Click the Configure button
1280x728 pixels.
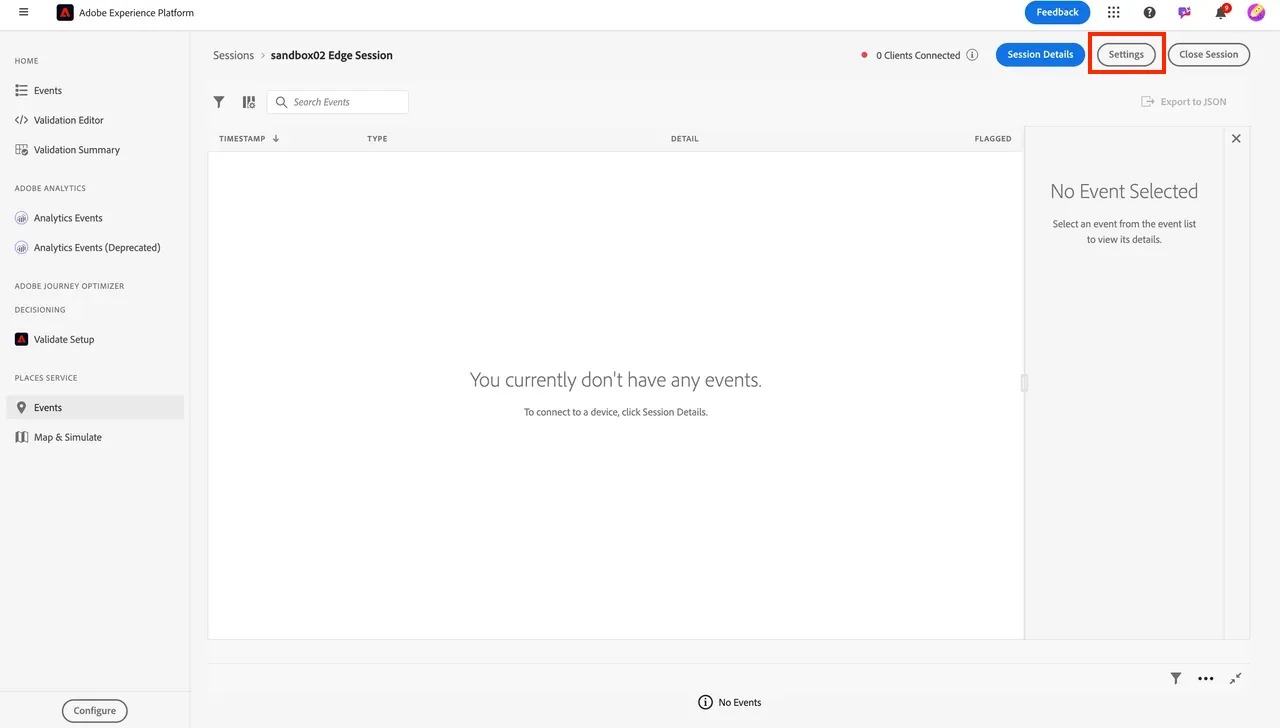point(95,711)
